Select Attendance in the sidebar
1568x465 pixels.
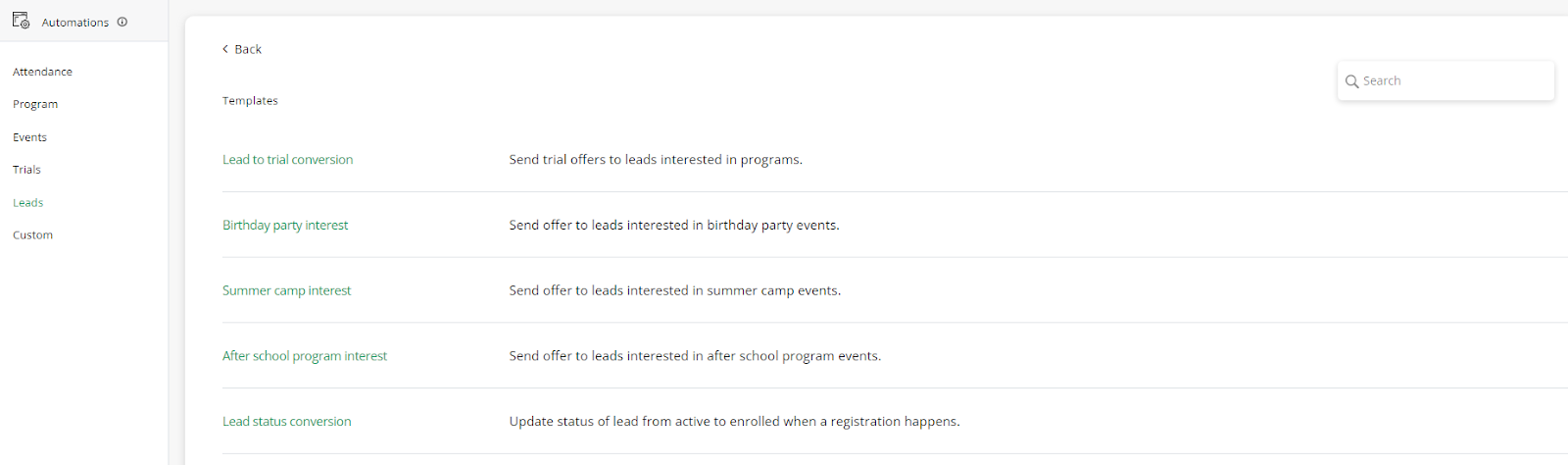coord(42,72)
